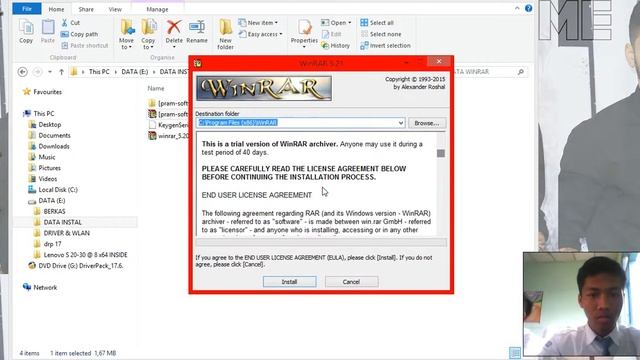The height and width of the screenshot is (360, 640).
Task: Click the search magnifier in Explorer
Action: point(521,72)
